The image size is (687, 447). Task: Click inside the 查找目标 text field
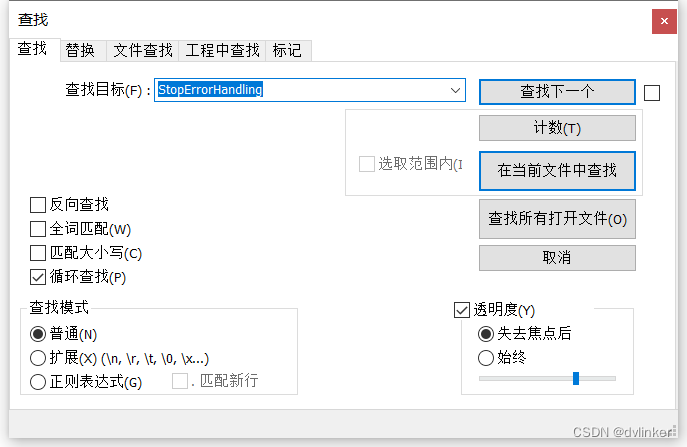point(301,90)
